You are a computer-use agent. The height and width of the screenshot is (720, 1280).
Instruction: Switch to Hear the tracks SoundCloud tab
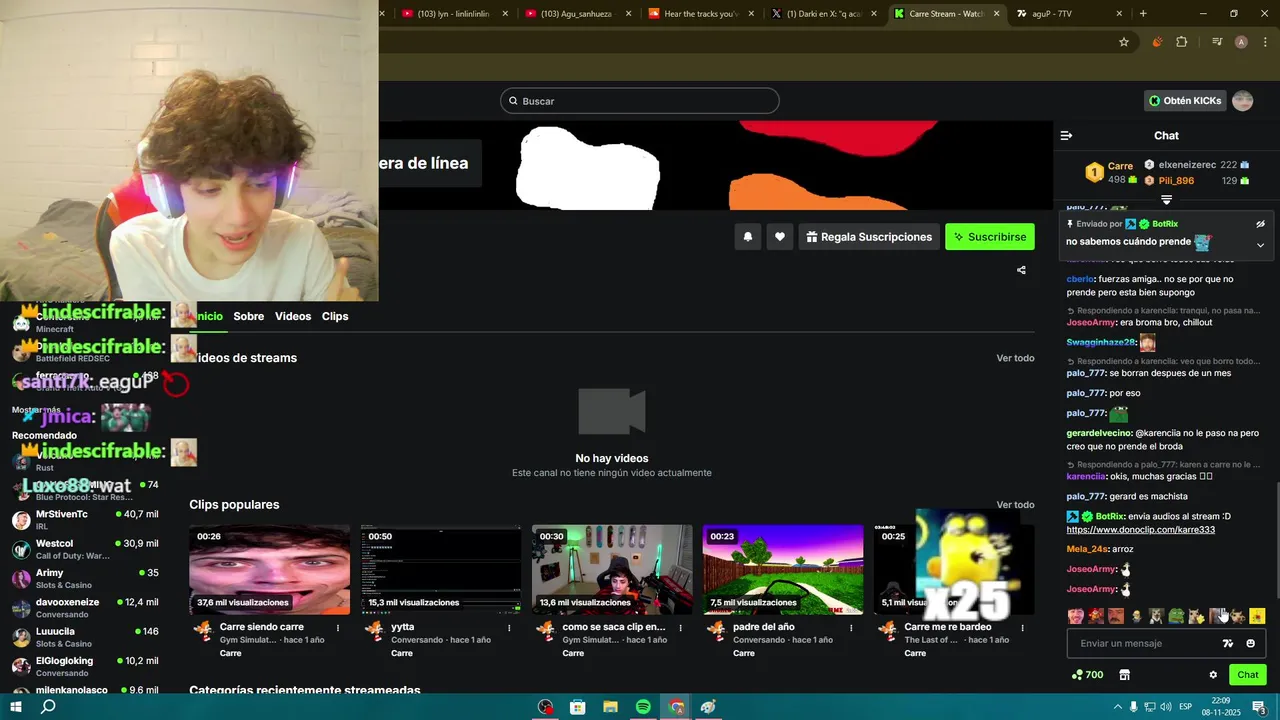pyautogui.click(x=699, y=14)
